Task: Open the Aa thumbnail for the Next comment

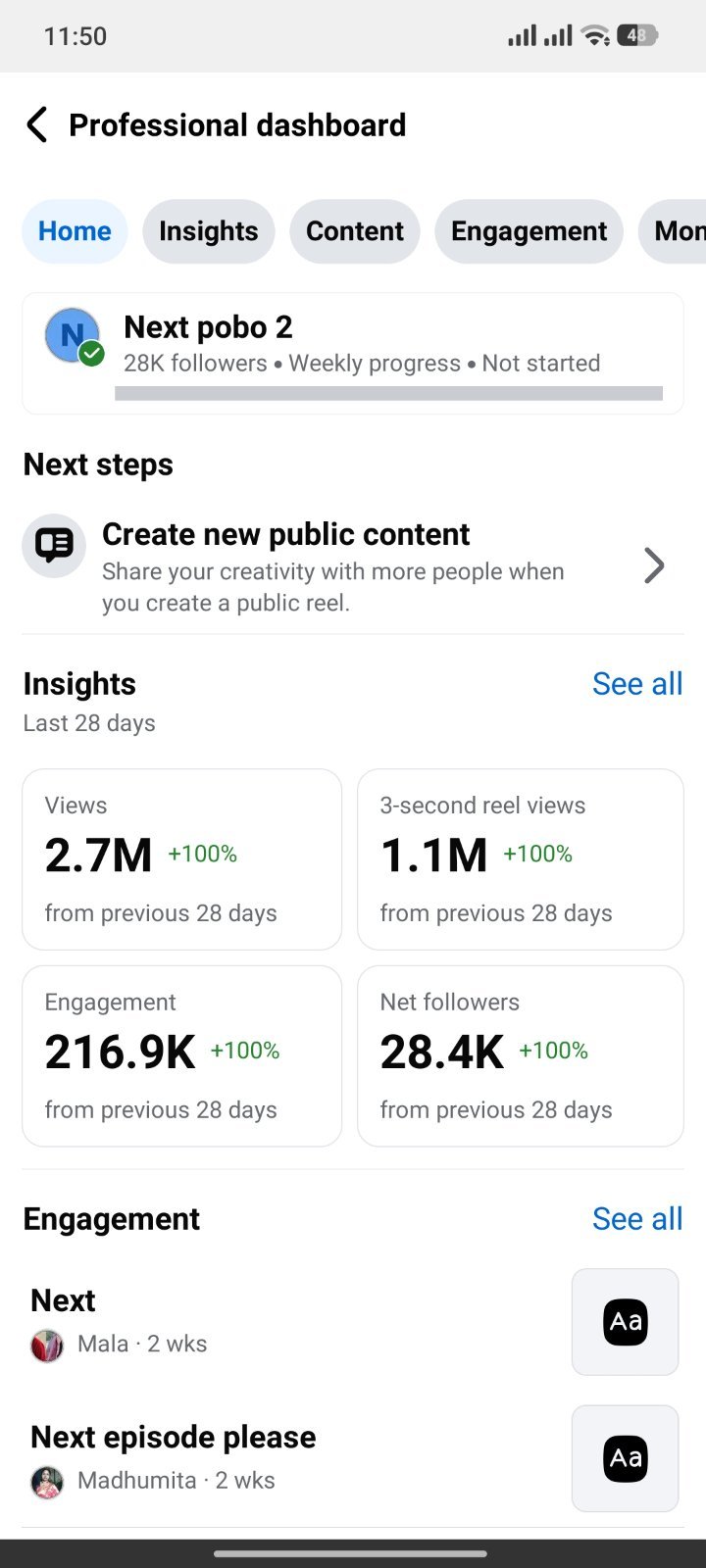Action: coord(626,1322)
